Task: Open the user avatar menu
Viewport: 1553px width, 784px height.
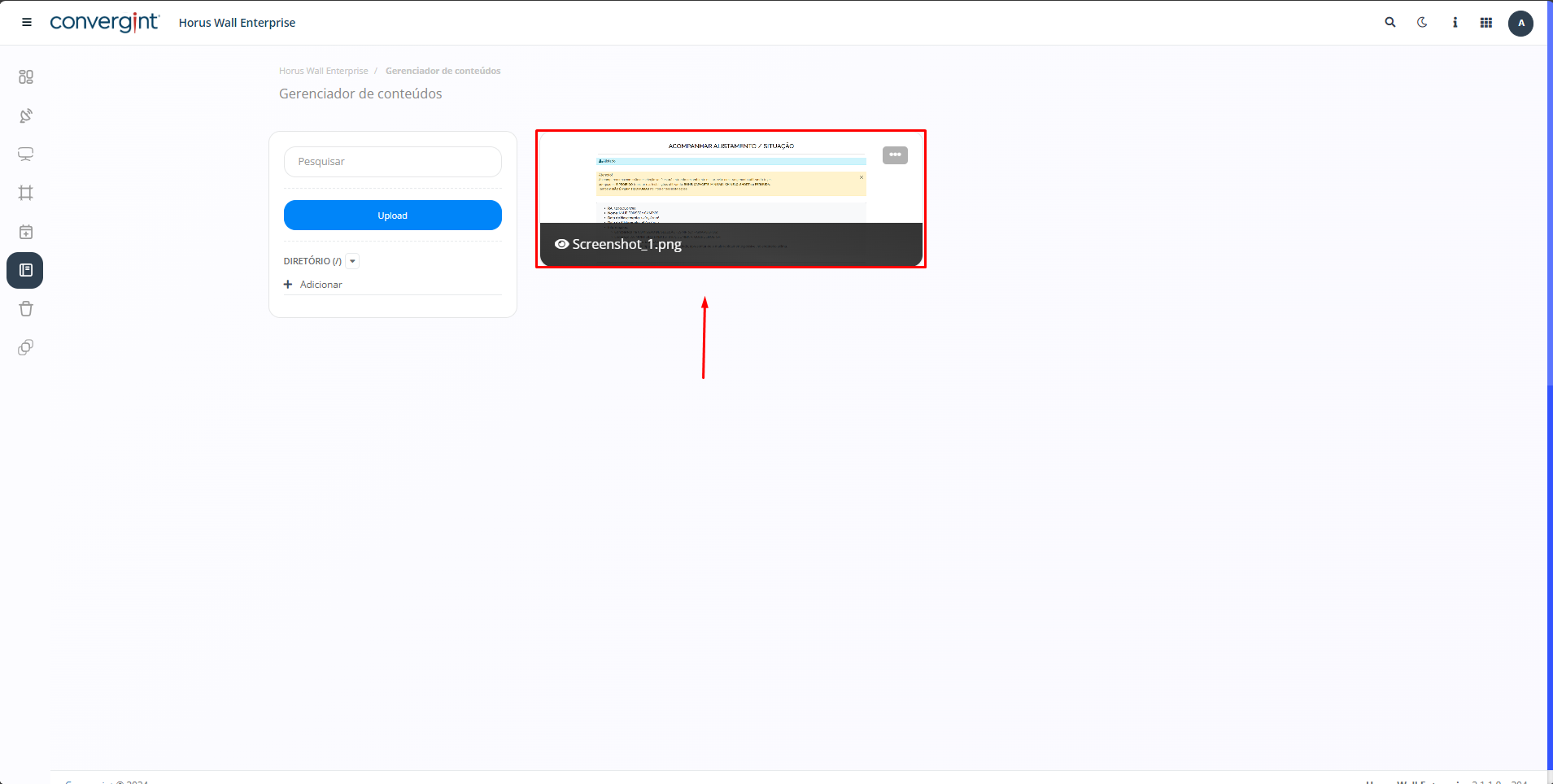Action: click(1520, 23)
